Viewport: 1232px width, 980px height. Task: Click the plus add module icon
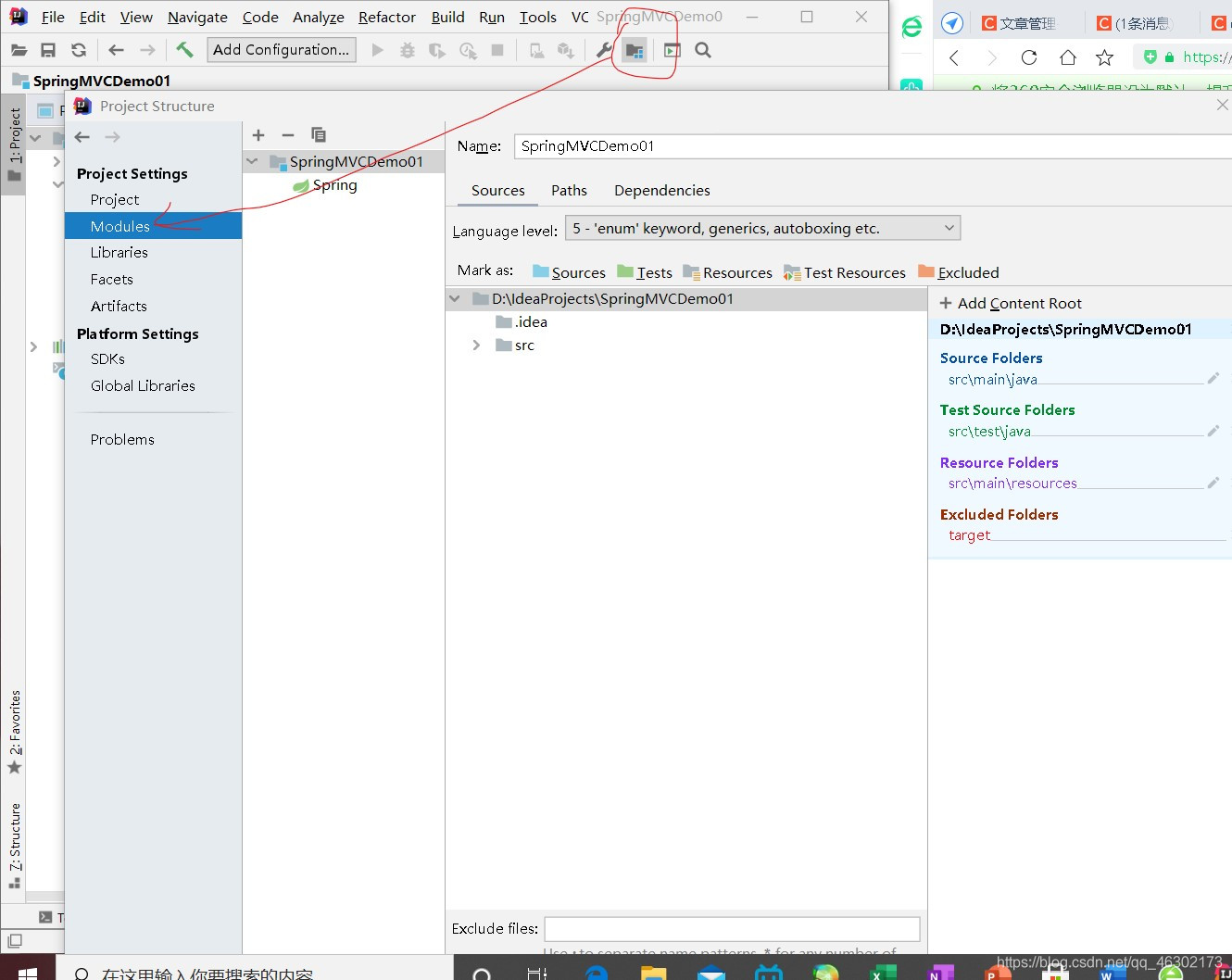[258, 135]
